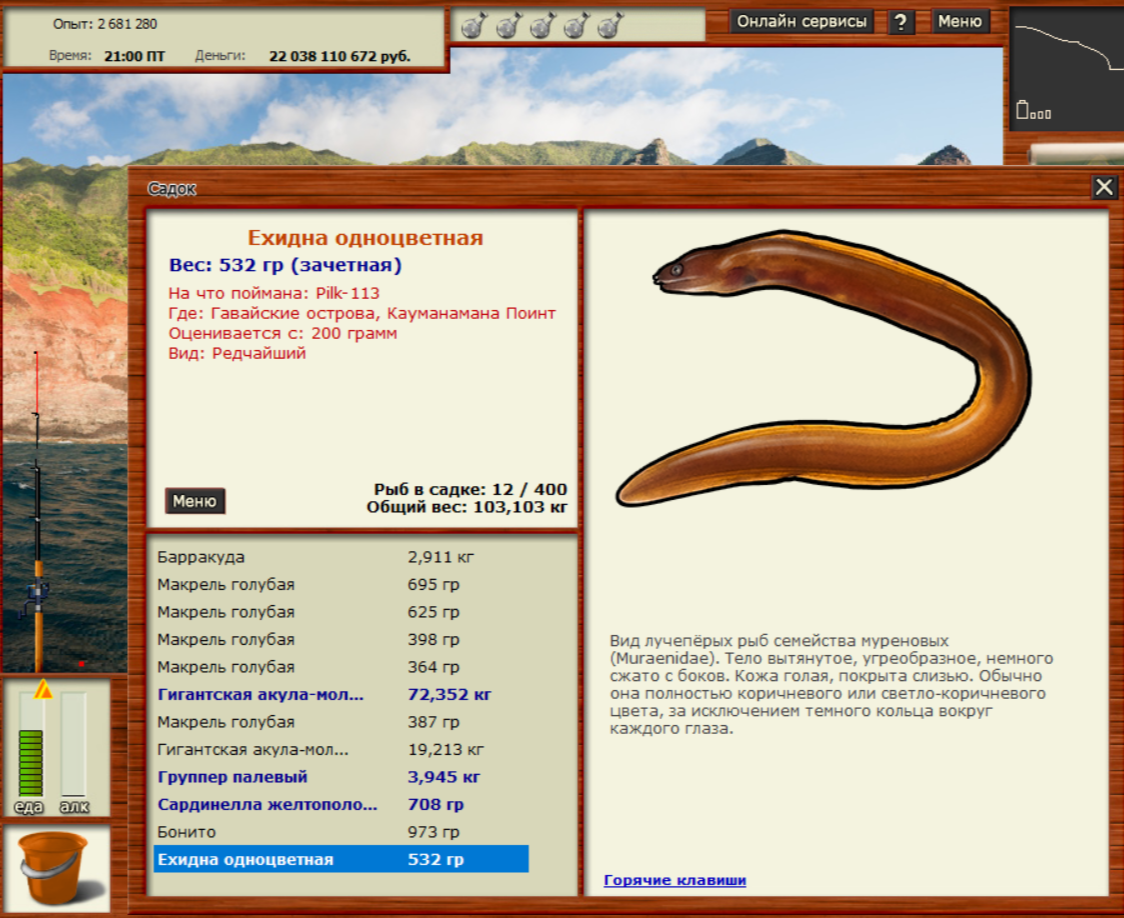
Task: Open Онлайн сервисы menu
Action: click(x=801, y=21)
